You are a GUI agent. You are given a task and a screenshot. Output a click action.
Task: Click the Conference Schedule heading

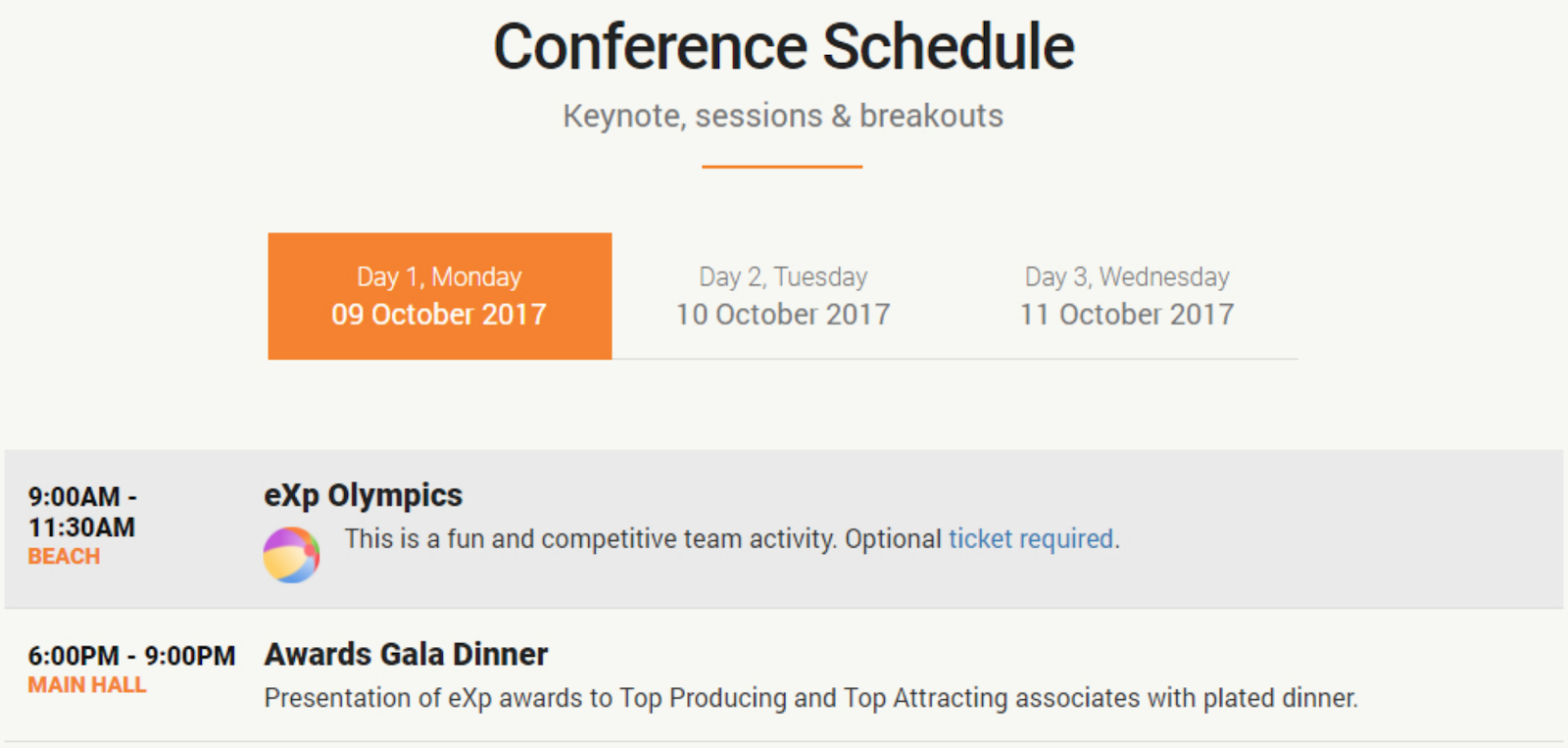click(784, 47)
